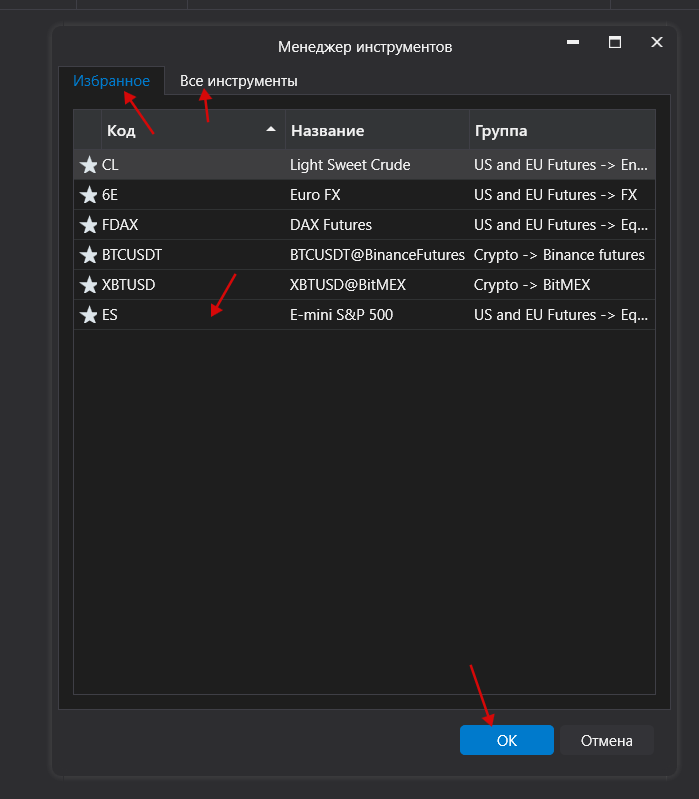Viewport: 699px width, 799px height.
Task: Sort by the Код column header
Action: 193,130
